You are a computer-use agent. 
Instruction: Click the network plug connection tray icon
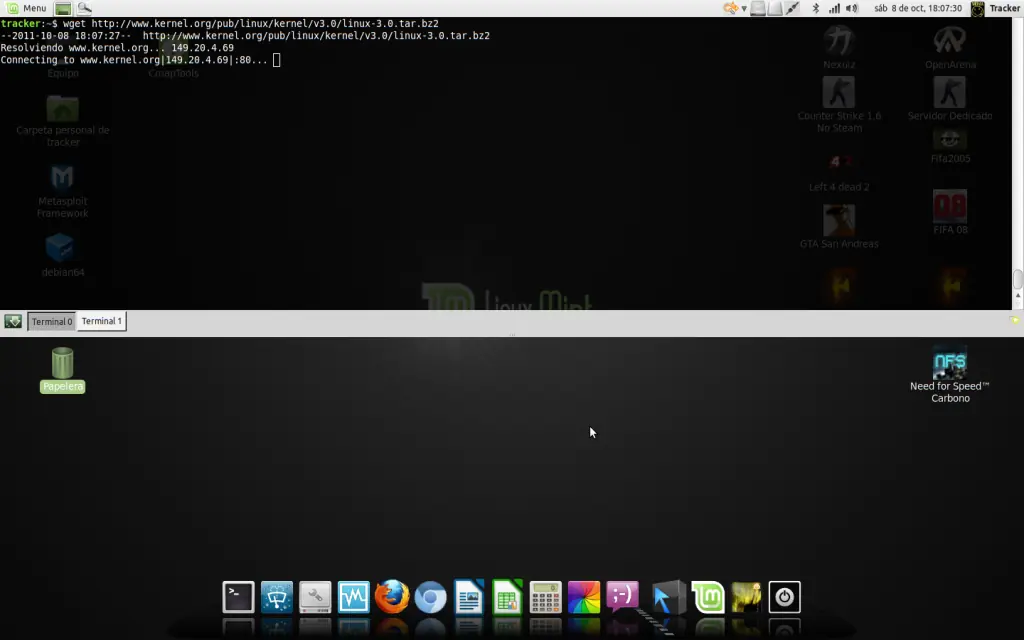[x=792, y=8]
